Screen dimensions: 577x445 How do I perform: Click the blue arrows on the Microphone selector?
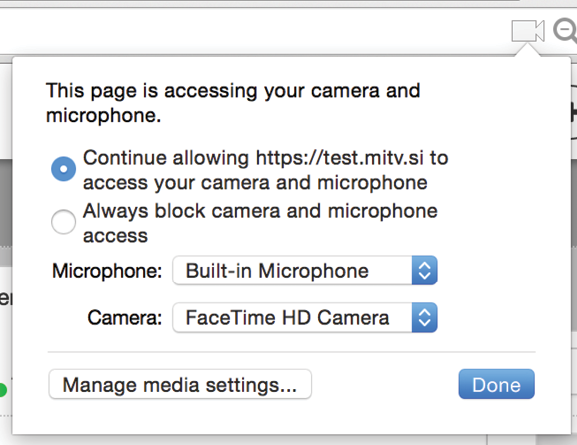tap(425, 271)
